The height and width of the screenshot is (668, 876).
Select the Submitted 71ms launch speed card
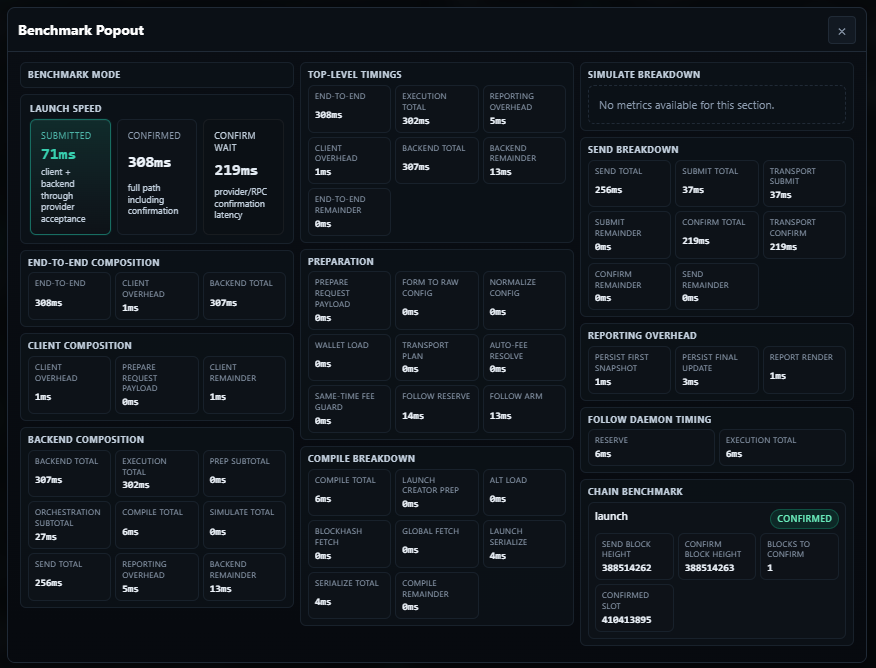(x=70, y=176)
